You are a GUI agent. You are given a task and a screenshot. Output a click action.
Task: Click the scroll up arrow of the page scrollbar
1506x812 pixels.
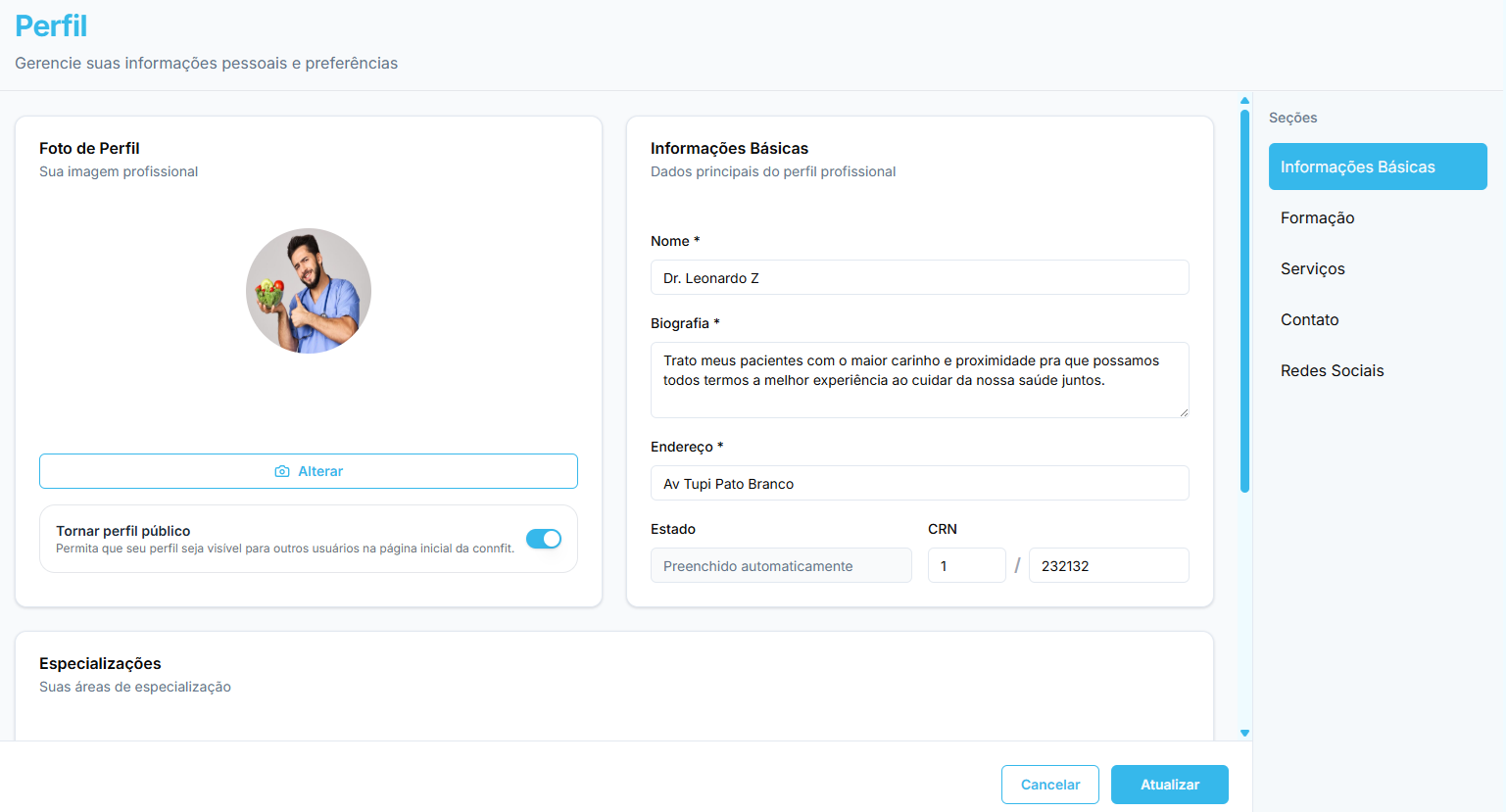(x=1244, y=101)
